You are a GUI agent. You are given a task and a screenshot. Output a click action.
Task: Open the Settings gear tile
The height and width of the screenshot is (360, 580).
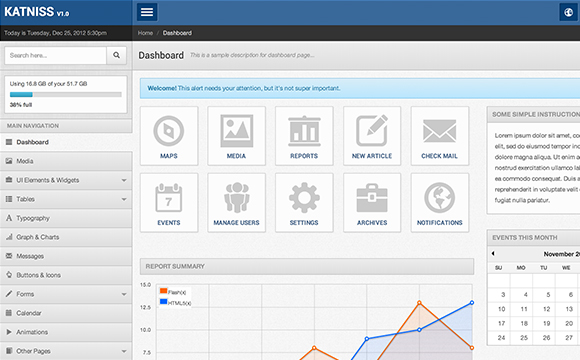pyautogui.click(x=304, y=203)
